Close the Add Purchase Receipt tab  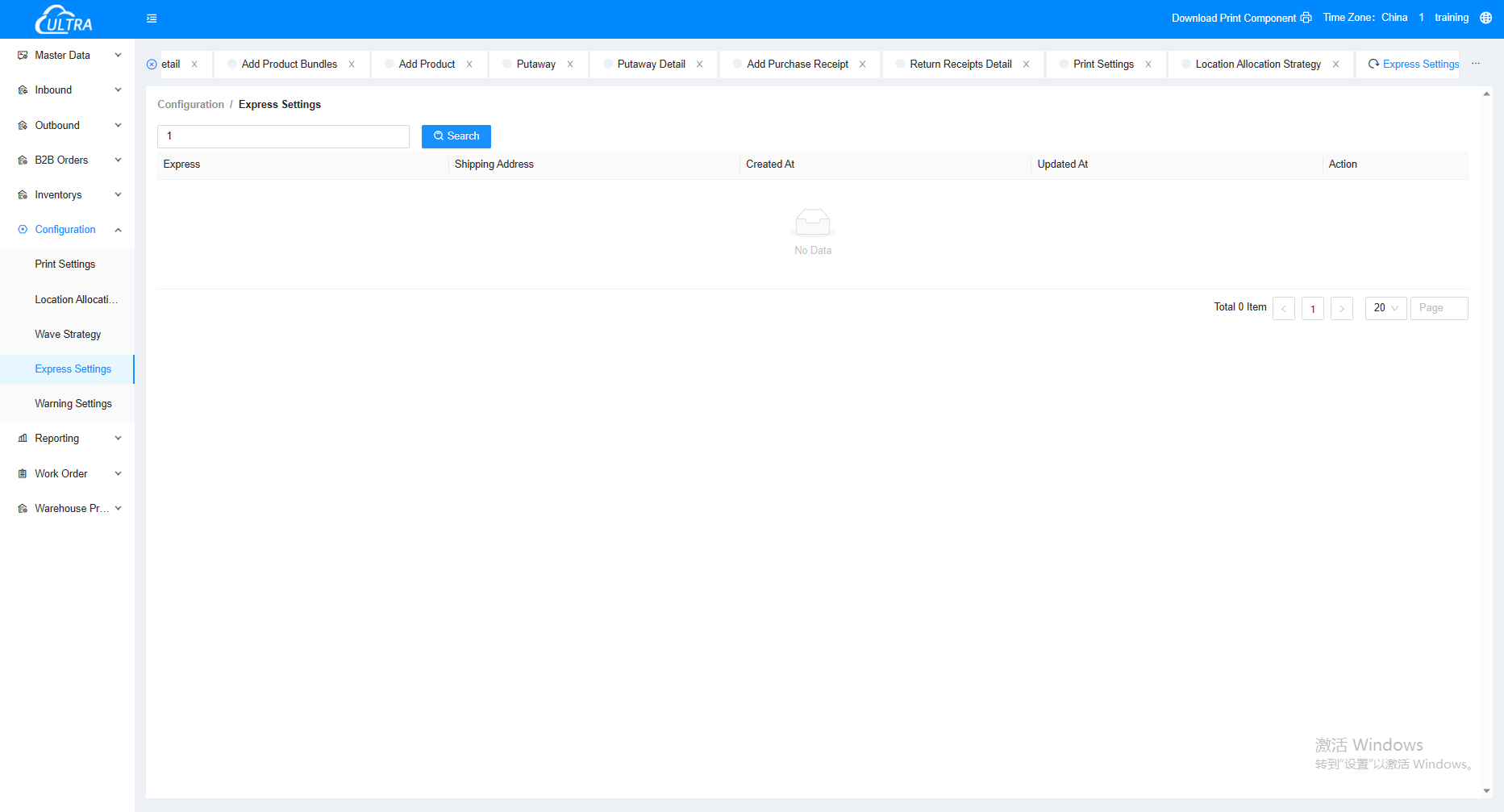pos(863,65)
